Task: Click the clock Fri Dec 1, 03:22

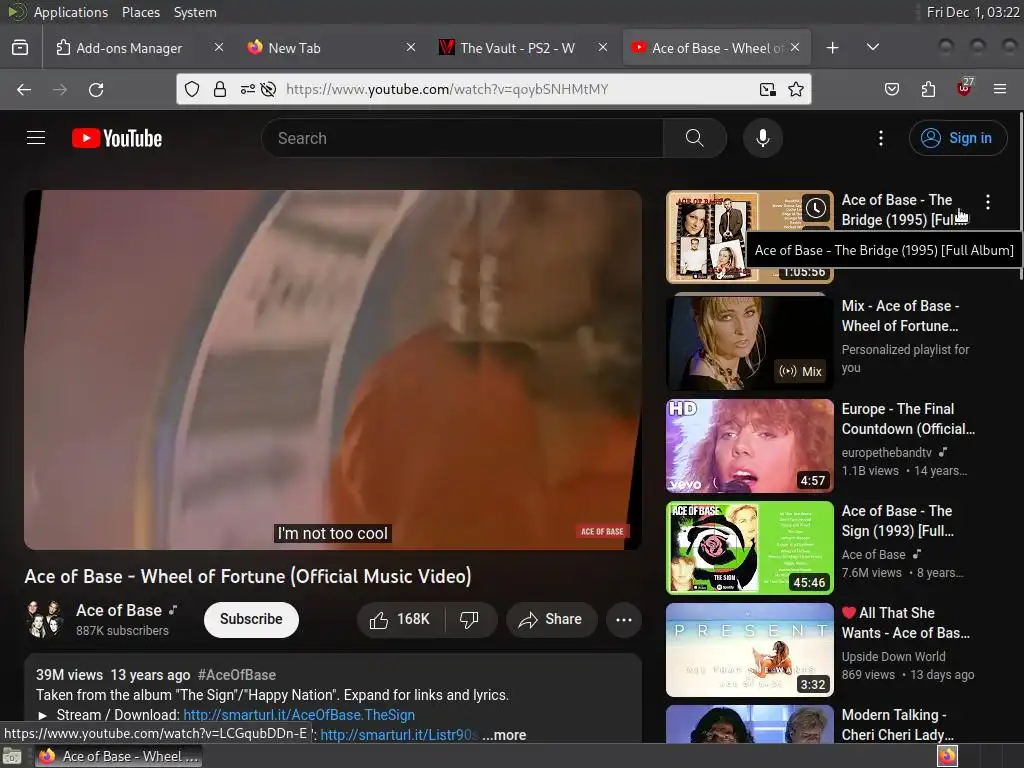Action: pos(973,12)
